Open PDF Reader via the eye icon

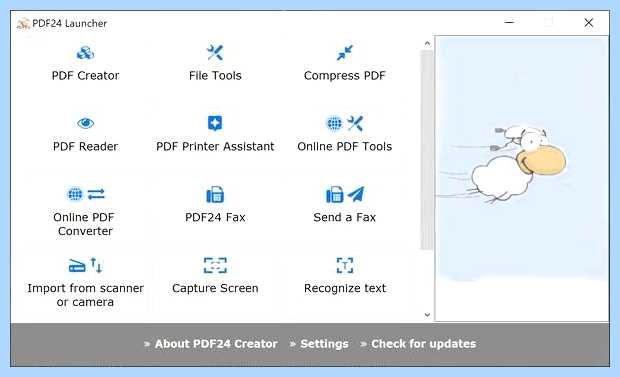tap(85, 123)
